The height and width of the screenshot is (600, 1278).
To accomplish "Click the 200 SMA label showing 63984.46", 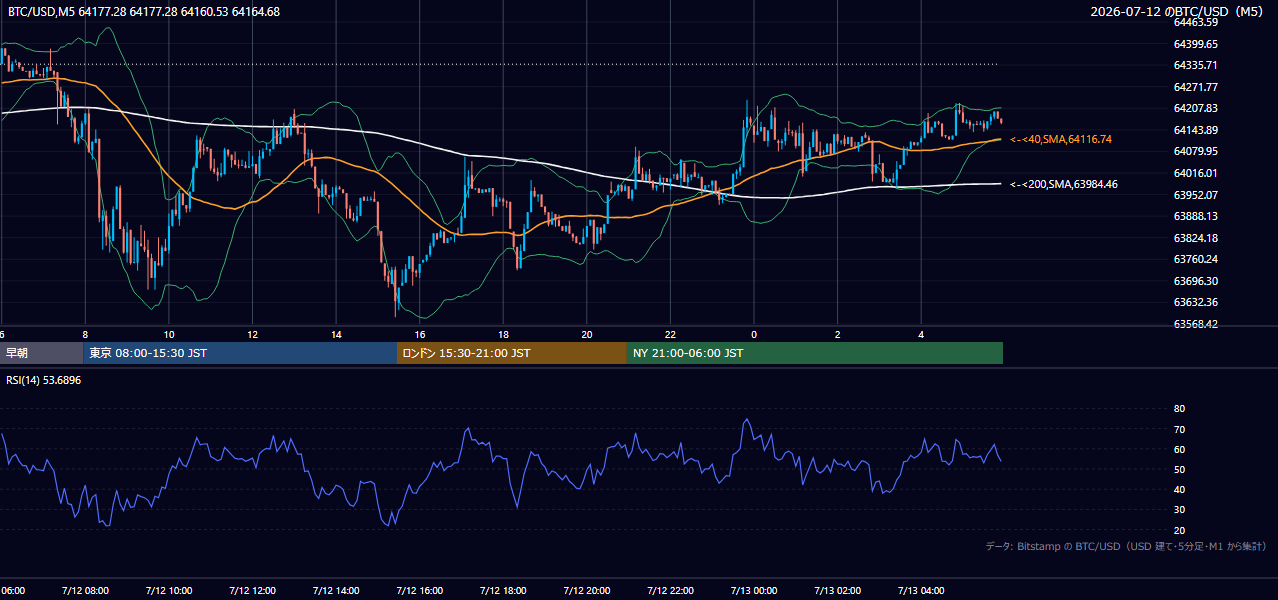I will (1063, 184).
